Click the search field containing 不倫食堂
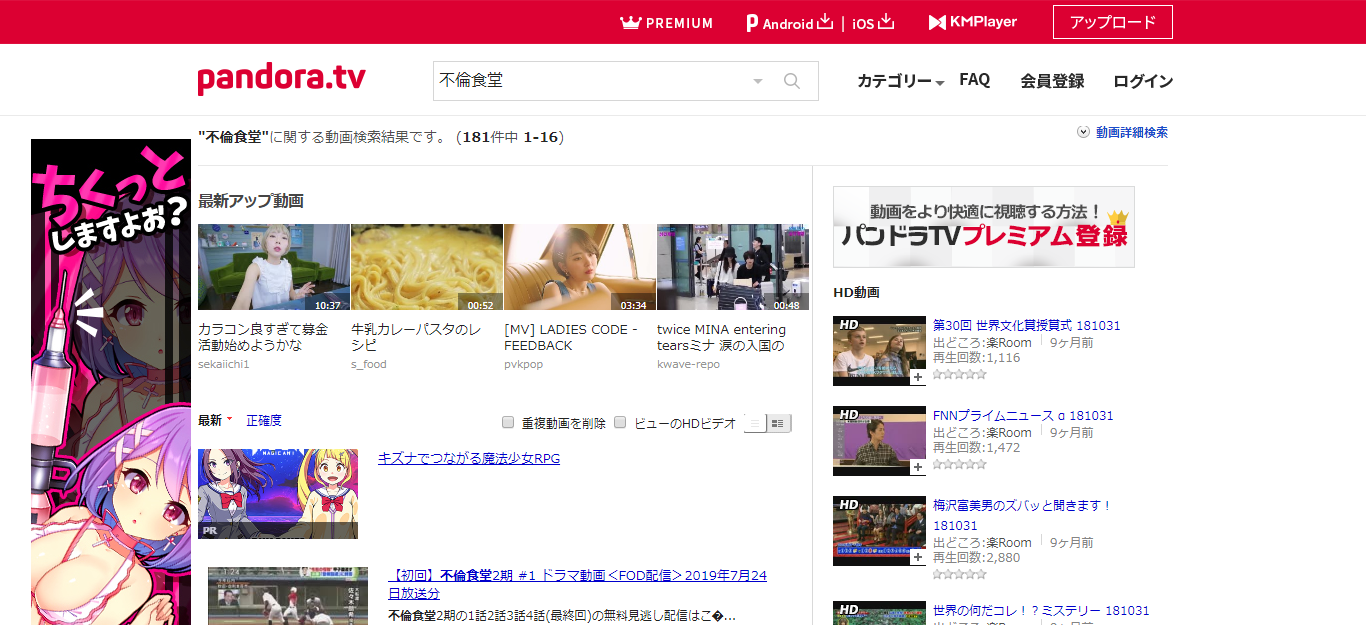The image size is (1366, 625). point(590,81)
